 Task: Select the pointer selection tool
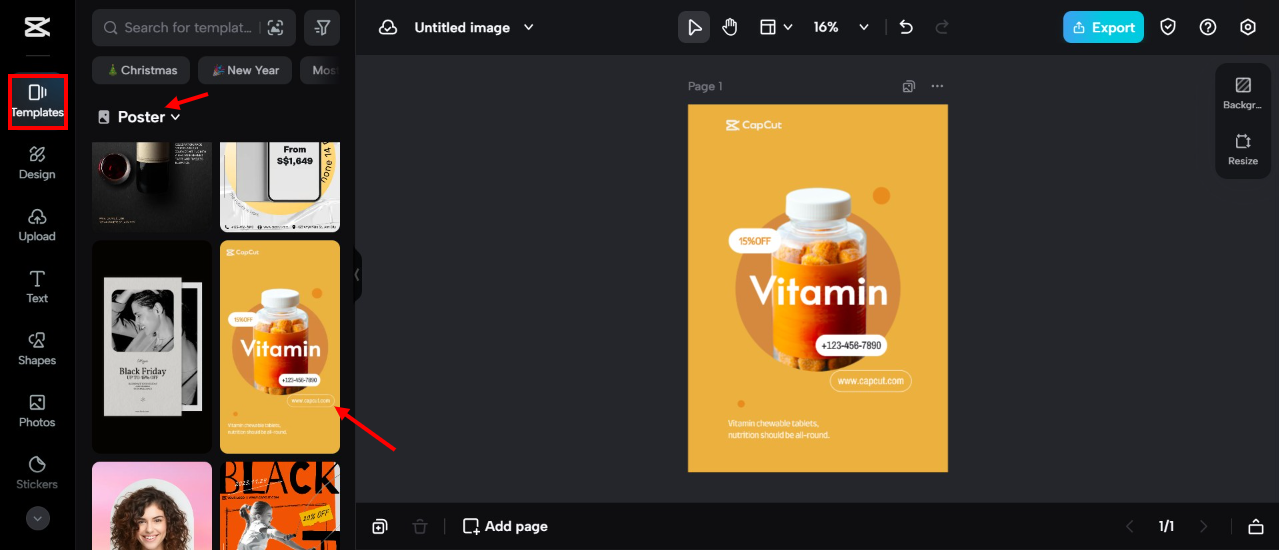click(x=694, y=27)
